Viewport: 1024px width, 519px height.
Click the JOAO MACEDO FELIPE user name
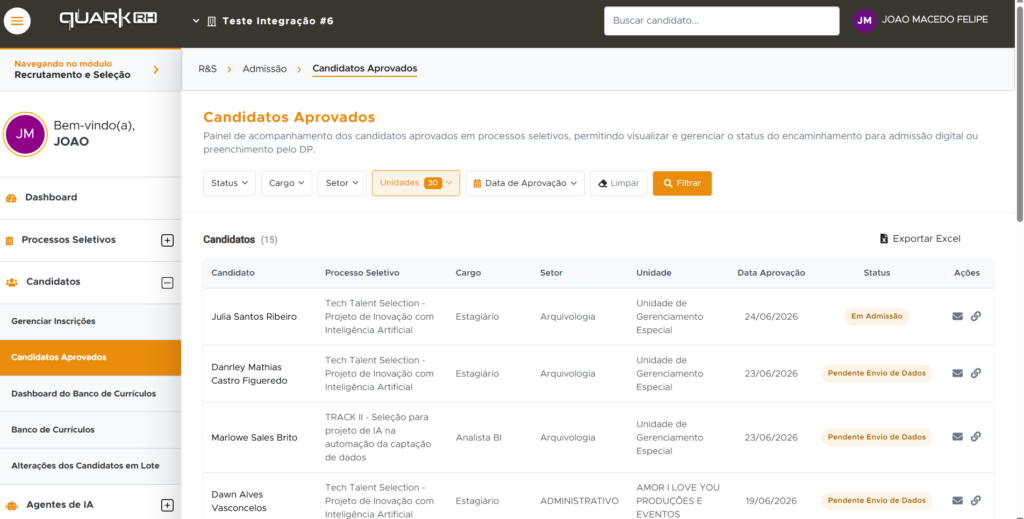935,20
